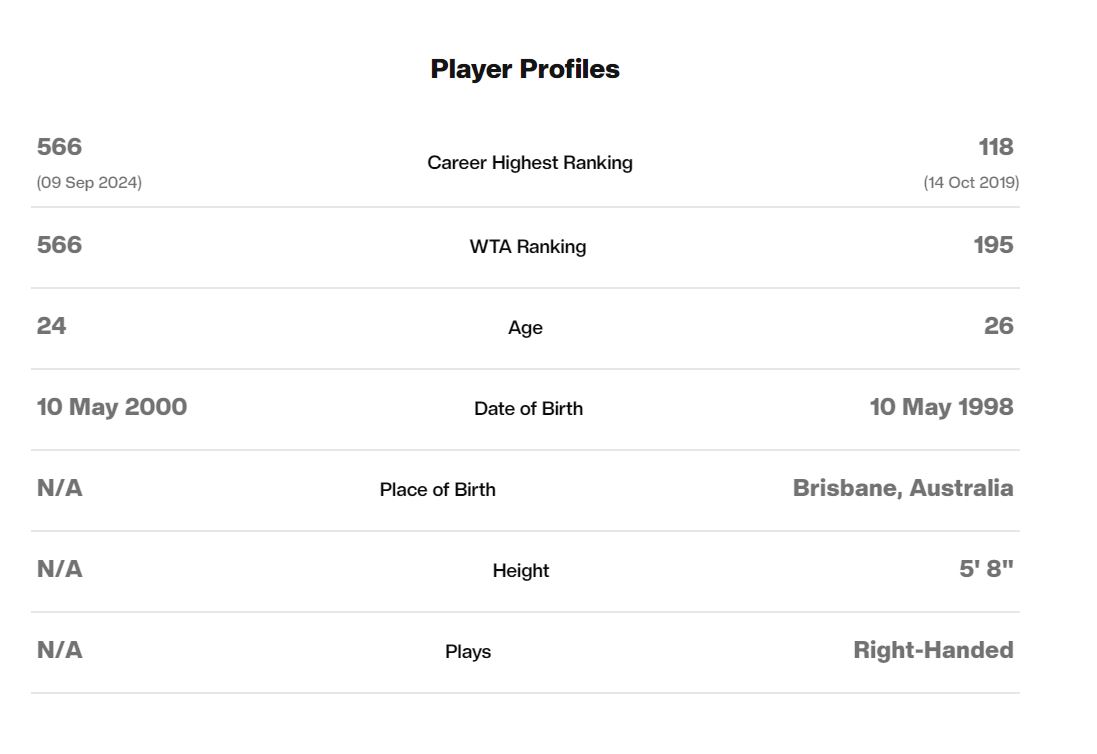Click the age value 26
Screen dimensions: 1097x754
click(998, 326)
